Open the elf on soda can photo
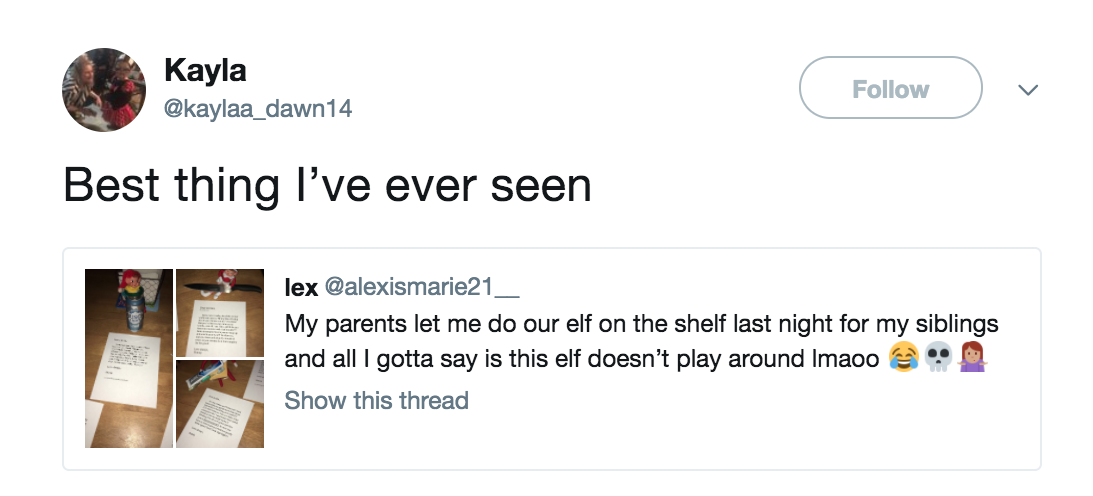The height and width of the screenshot is (496, 1093). coord(129,358)
